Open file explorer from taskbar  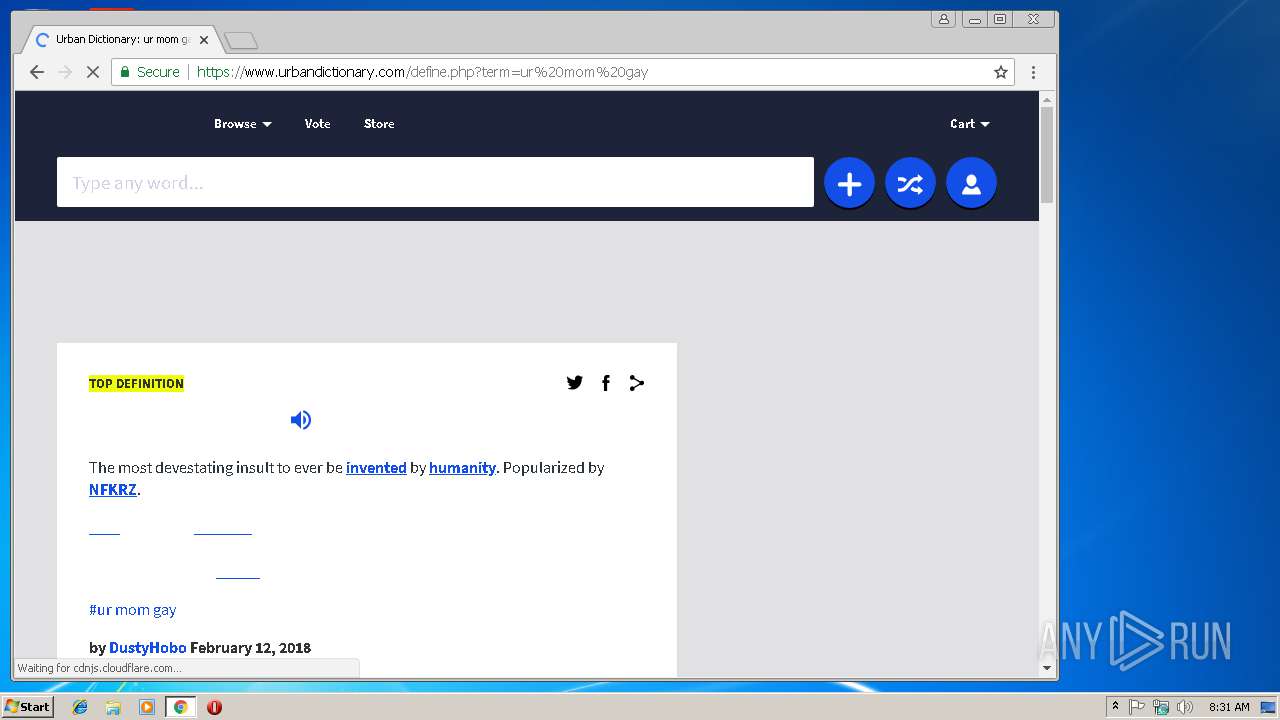[113, 707]
